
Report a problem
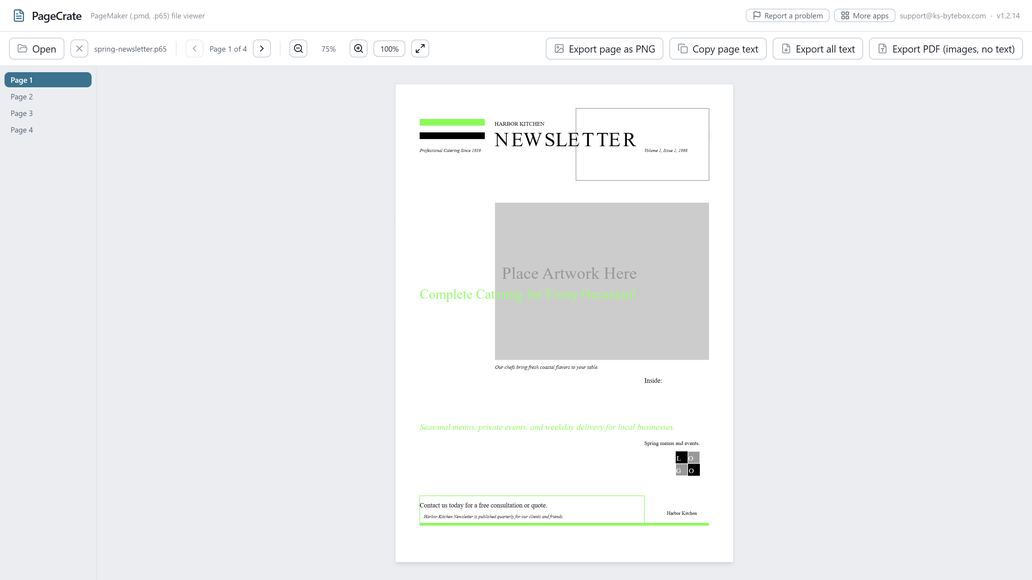coord(787,15)
